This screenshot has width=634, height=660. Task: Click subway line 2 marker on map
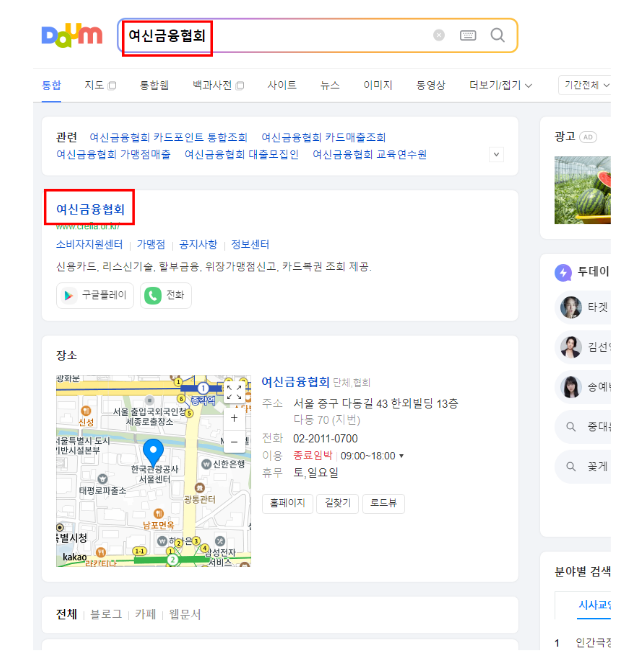173,559
